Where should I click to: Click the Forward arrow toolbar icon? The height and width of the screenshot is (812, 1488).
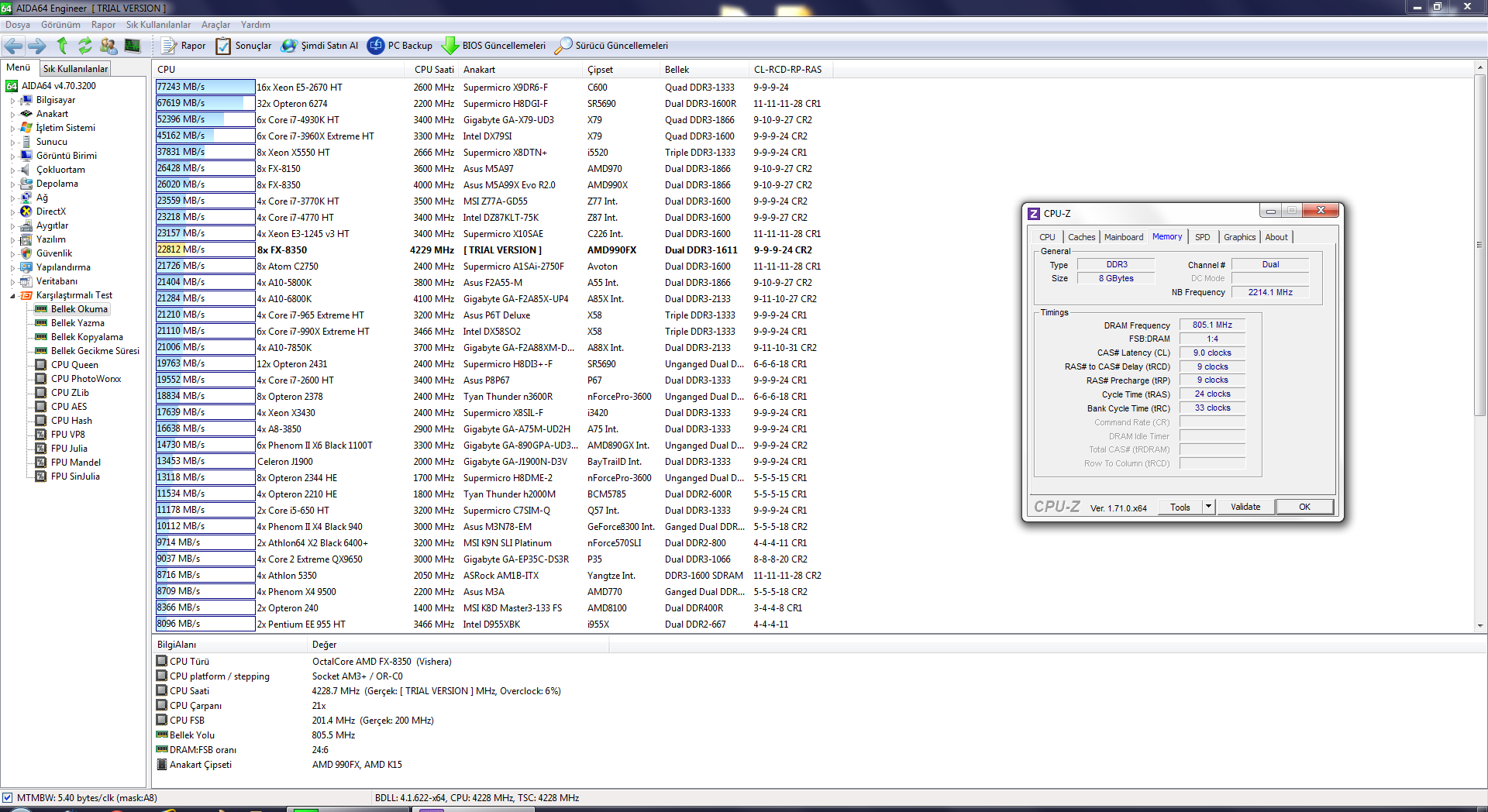(x=37, y=46)
